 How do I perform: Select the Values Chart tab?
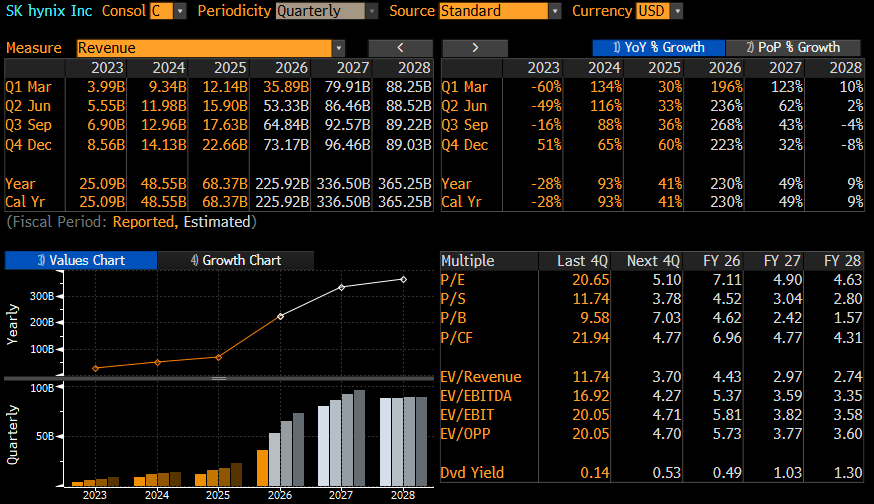coord(81,260)
